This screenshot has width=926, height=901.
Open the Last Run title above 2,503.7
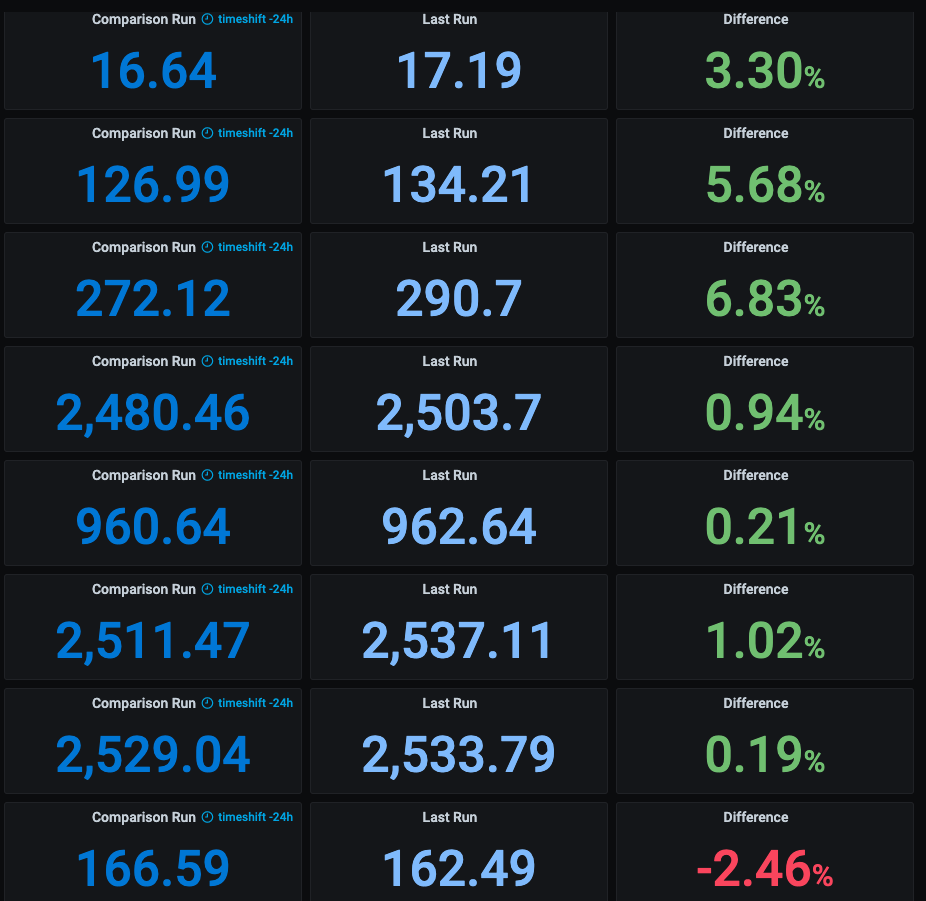[449, 361]
